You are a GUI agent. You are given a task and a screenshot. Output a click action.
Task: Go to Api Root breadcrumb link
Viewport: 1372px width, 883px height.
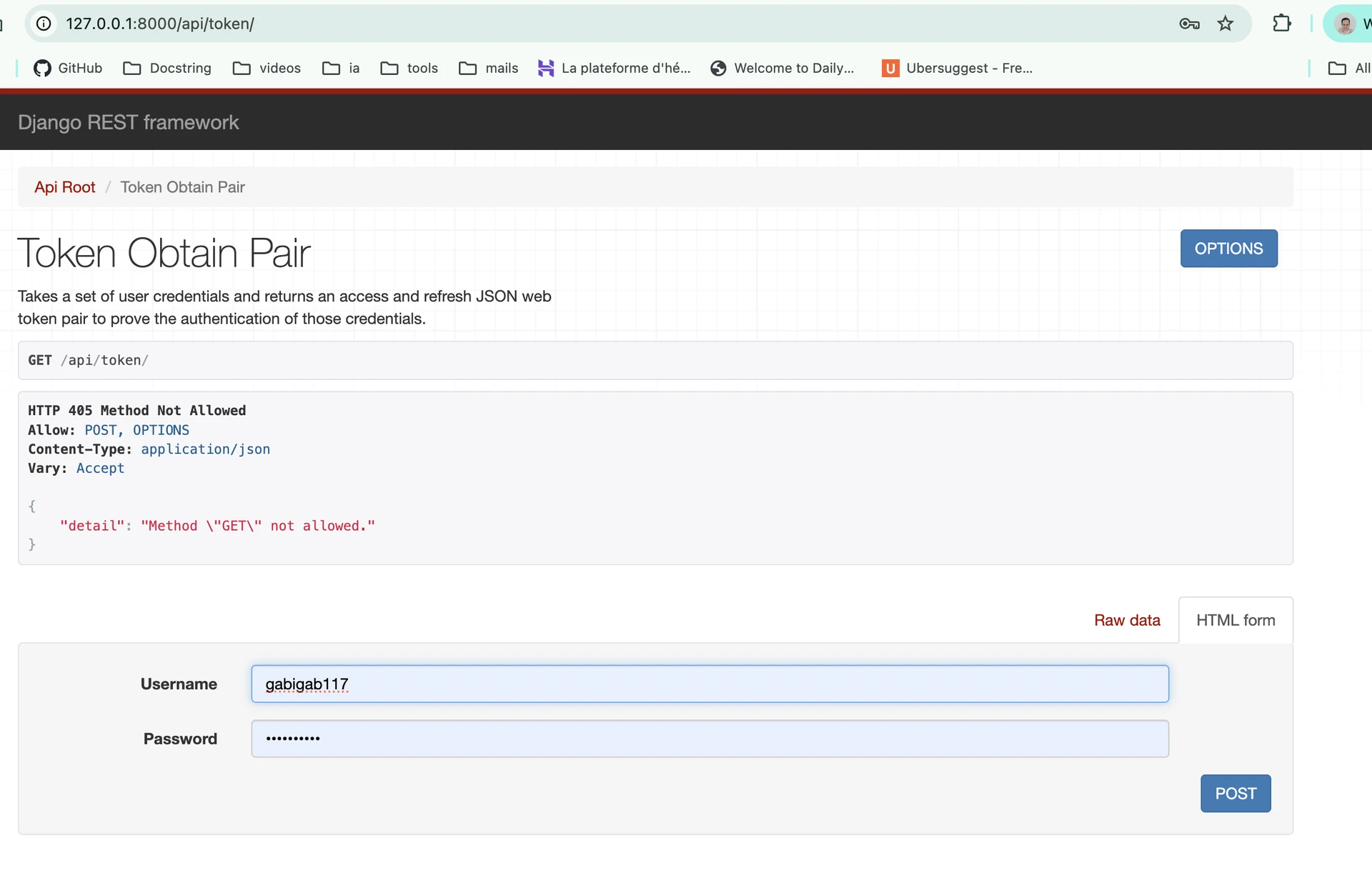pyautogui.click(x=64, y=187)
